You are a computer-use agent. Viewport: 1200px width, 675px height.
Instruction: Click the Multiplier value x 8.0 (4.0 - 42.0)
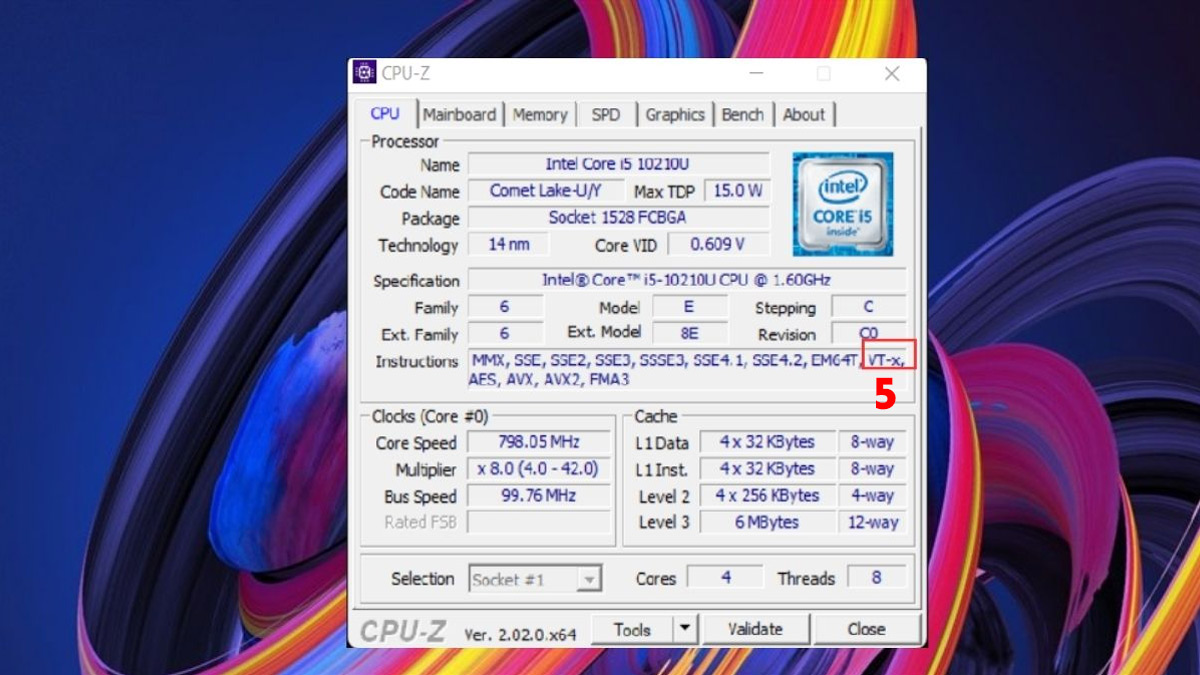(x=540, y=469)
